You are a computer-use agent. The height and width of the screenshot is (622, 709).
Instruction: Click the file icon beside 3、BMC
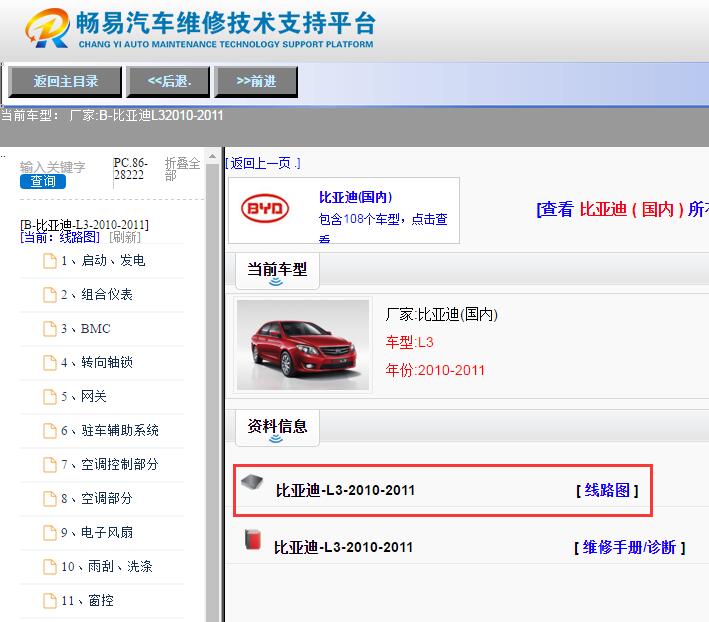(50, 329)
